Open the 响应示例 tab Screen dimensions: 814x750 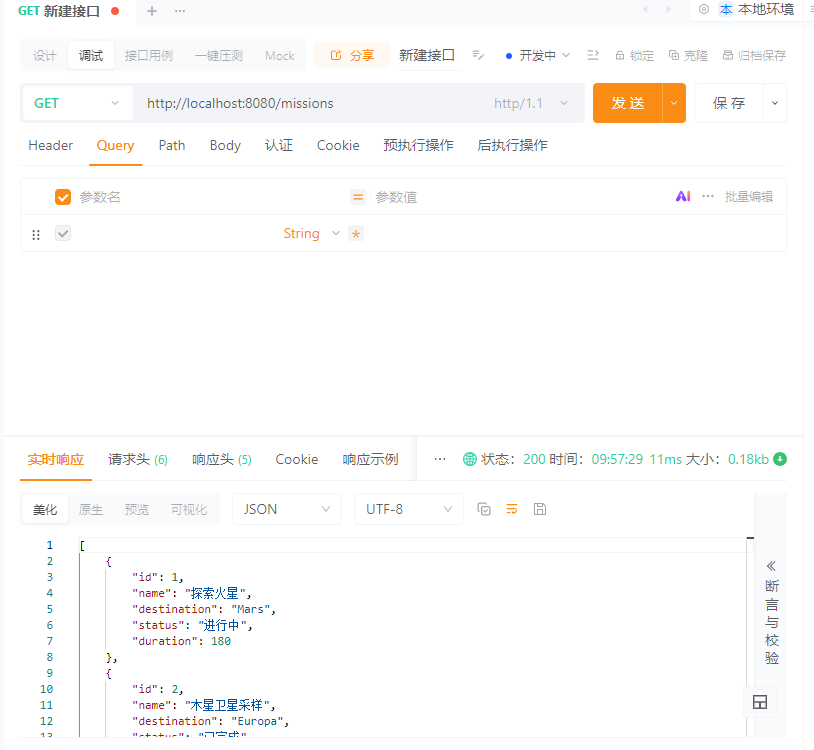click(x=370, y=459)
